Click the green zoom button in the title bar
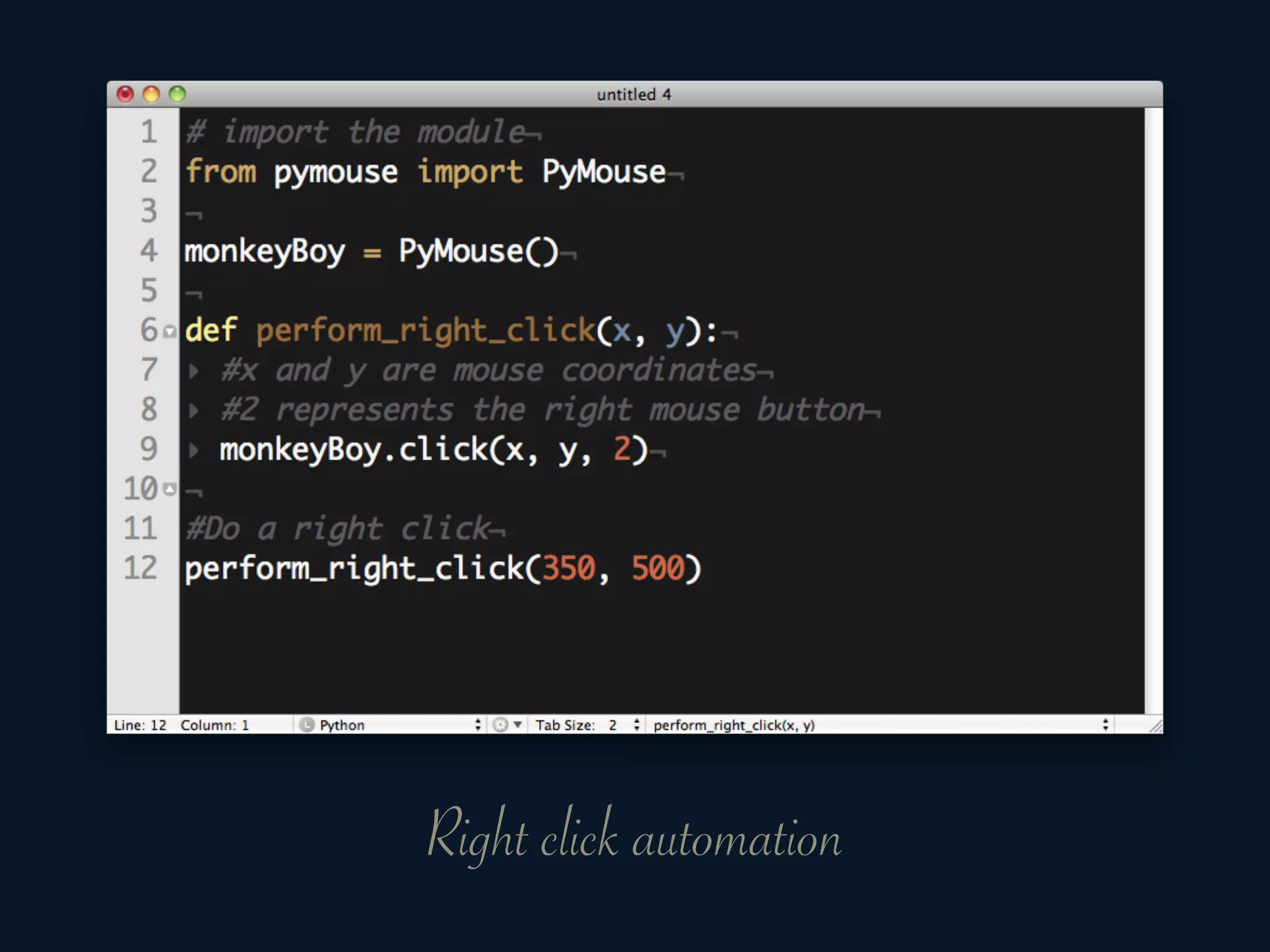The width and height of the screenshot is (1270, 952). click(177, 94)
